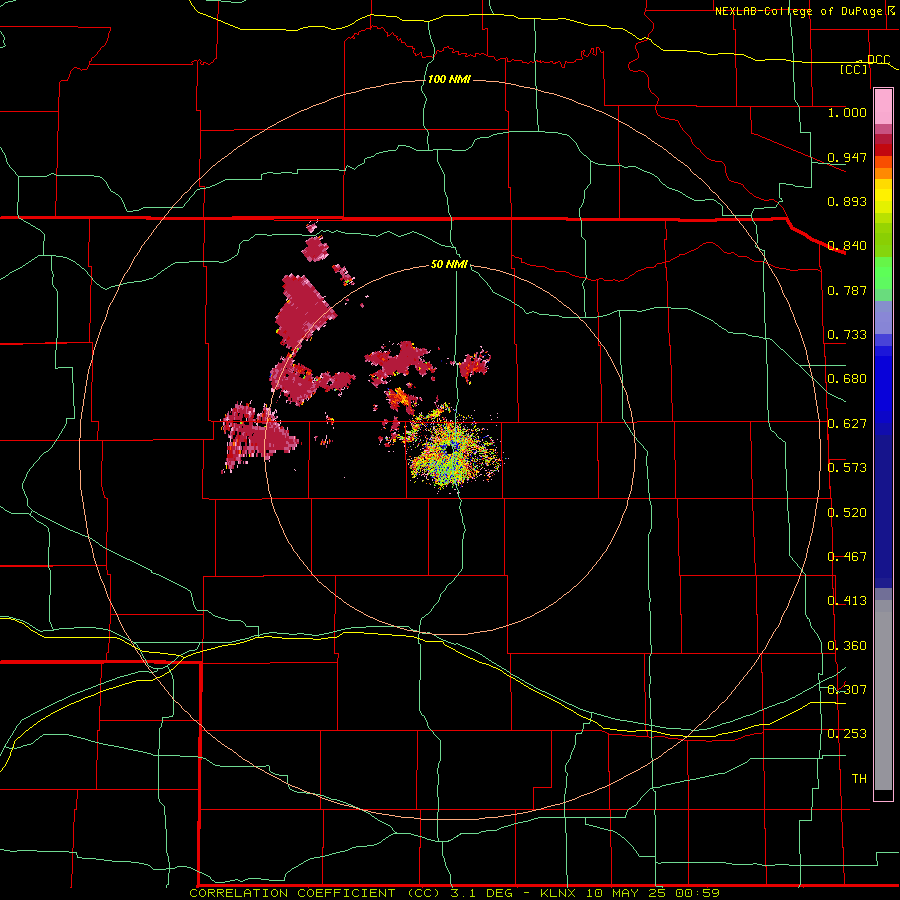Click the 0.360 scale value
Viewport: 900px width, 900px height.
[x=847, y=646]
